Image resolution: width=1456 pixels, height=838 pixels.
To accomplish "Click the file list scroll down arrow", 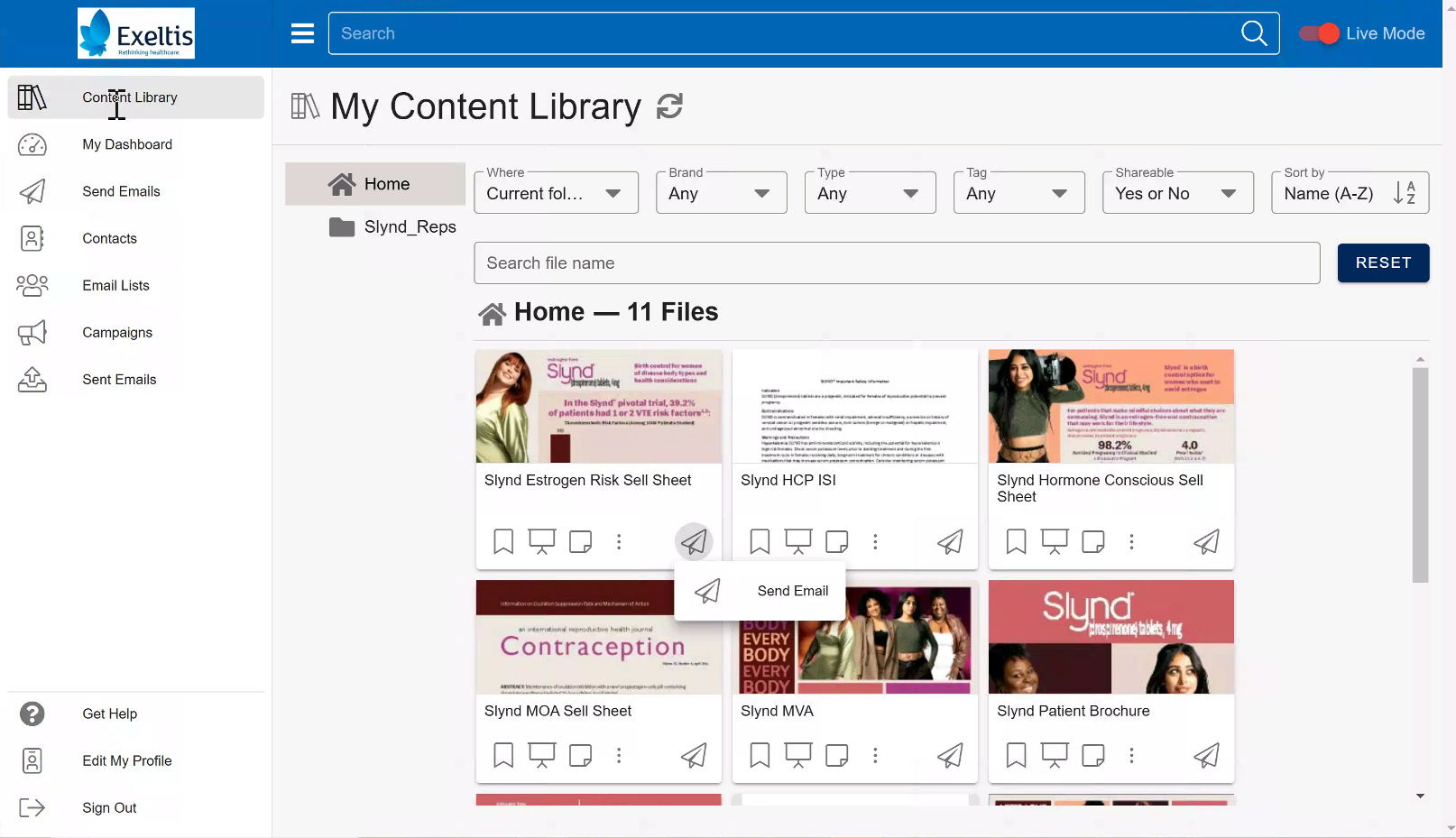I will coord(1421,796).
